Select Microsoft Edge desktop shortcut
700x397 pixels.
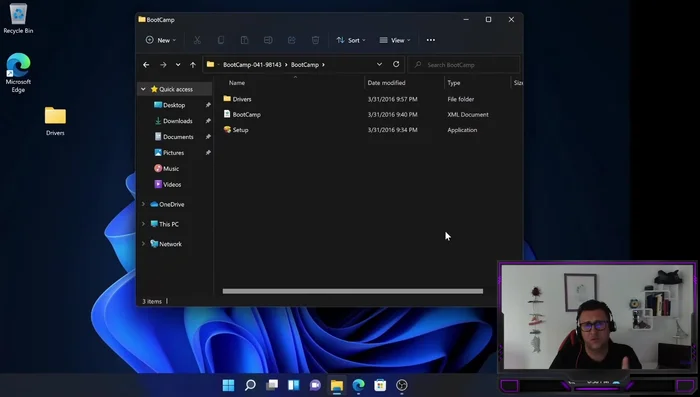(18, 73)
